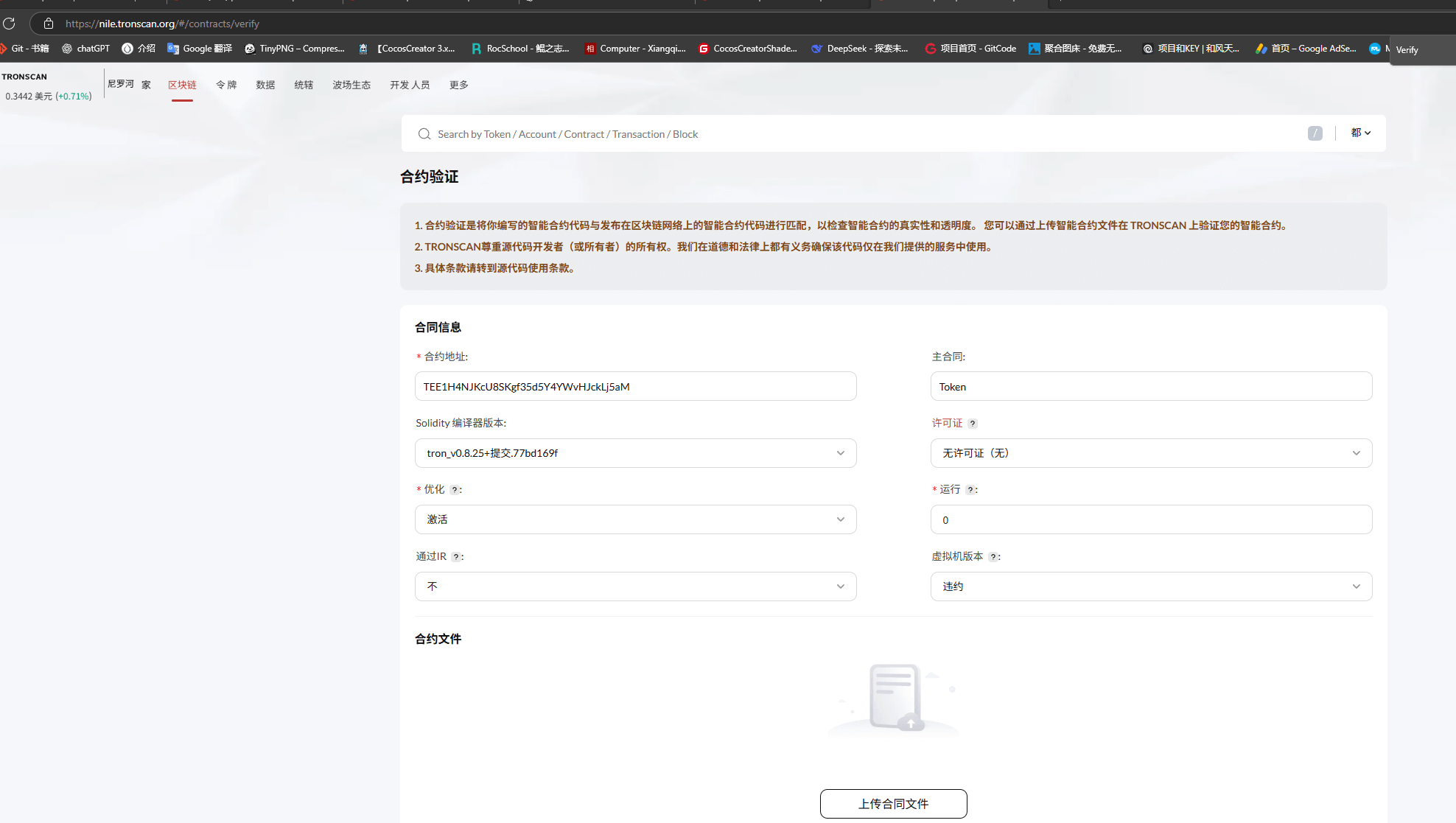Click the 上传合同文件 button
The height and width of the screenshot is (823, 1456).
click(x=893, y=804)
